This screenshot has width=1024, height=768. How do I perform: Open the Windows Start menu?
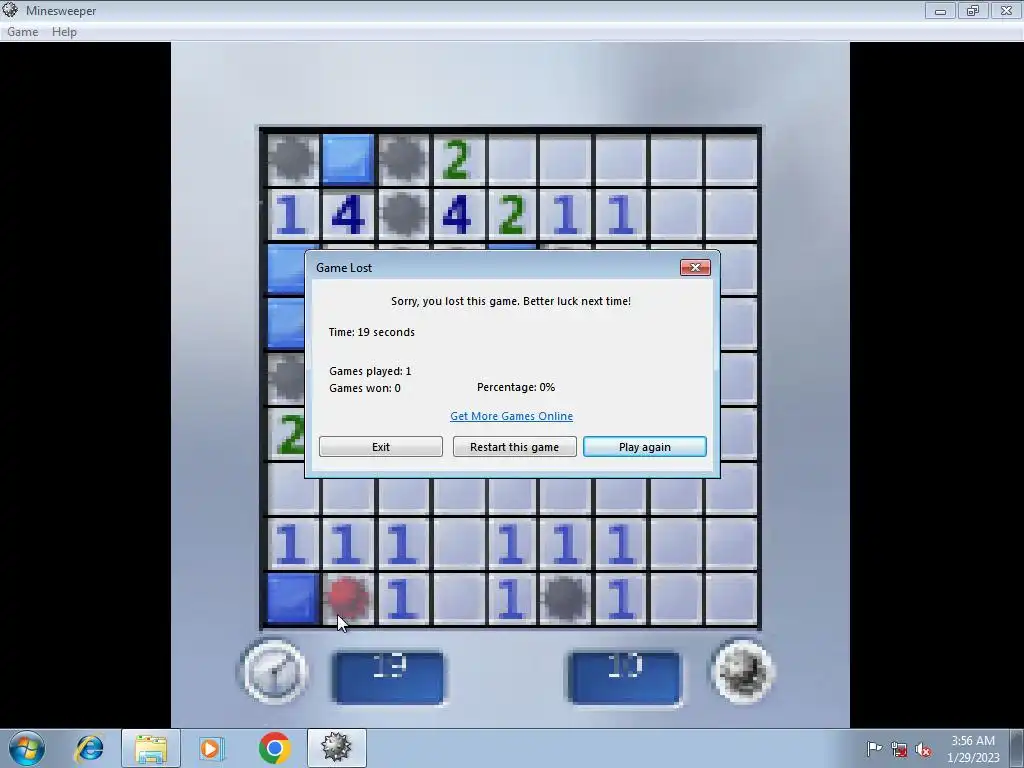(27, 748)
